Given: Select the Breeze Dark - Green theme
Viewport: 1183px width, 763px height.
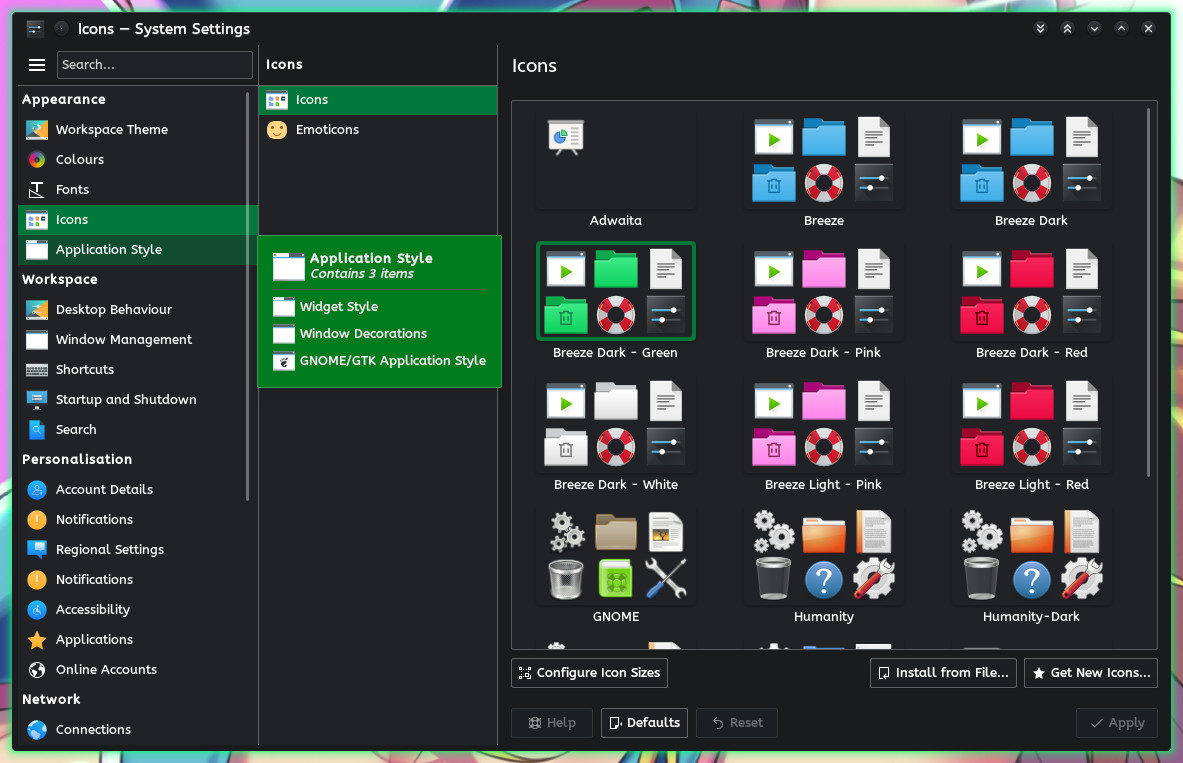Looking at the screenshot, I should pyautogui.click(x=616, y=302).
